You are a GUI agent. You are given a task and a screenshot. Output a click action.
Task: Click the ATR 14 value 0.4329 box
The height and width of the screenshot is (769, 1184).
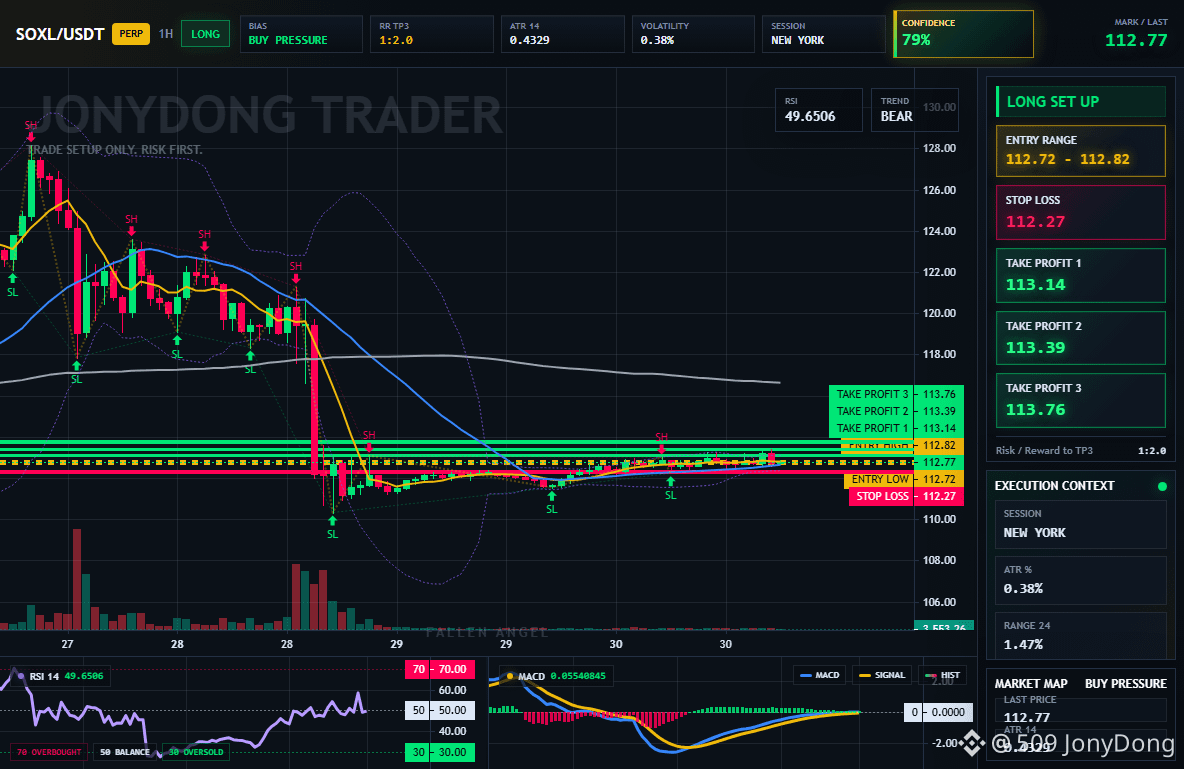click(563, 34)
